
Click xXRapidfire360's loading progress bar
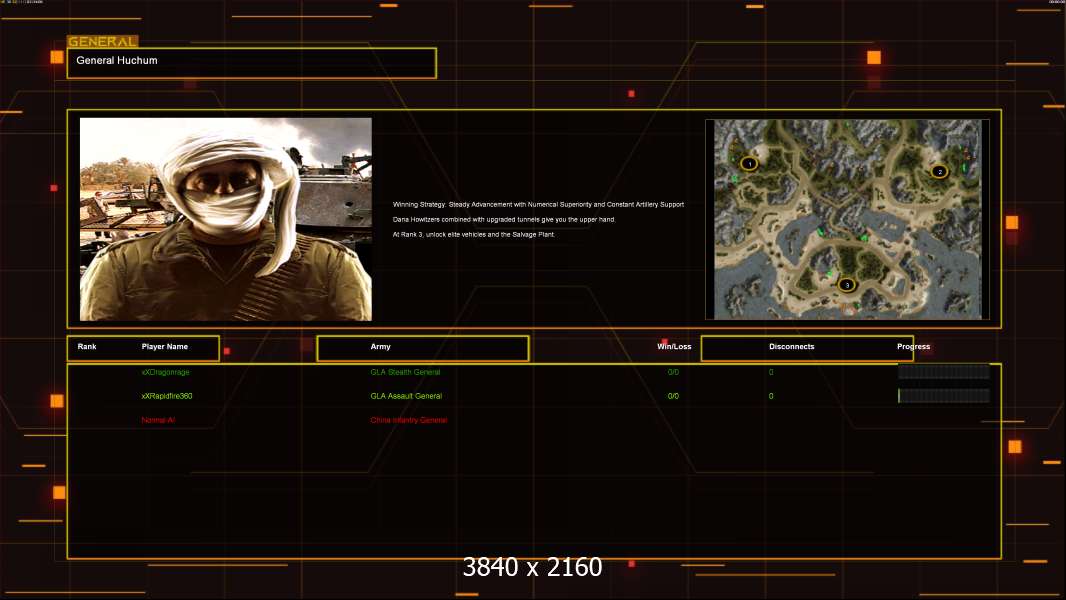[943, 396]
